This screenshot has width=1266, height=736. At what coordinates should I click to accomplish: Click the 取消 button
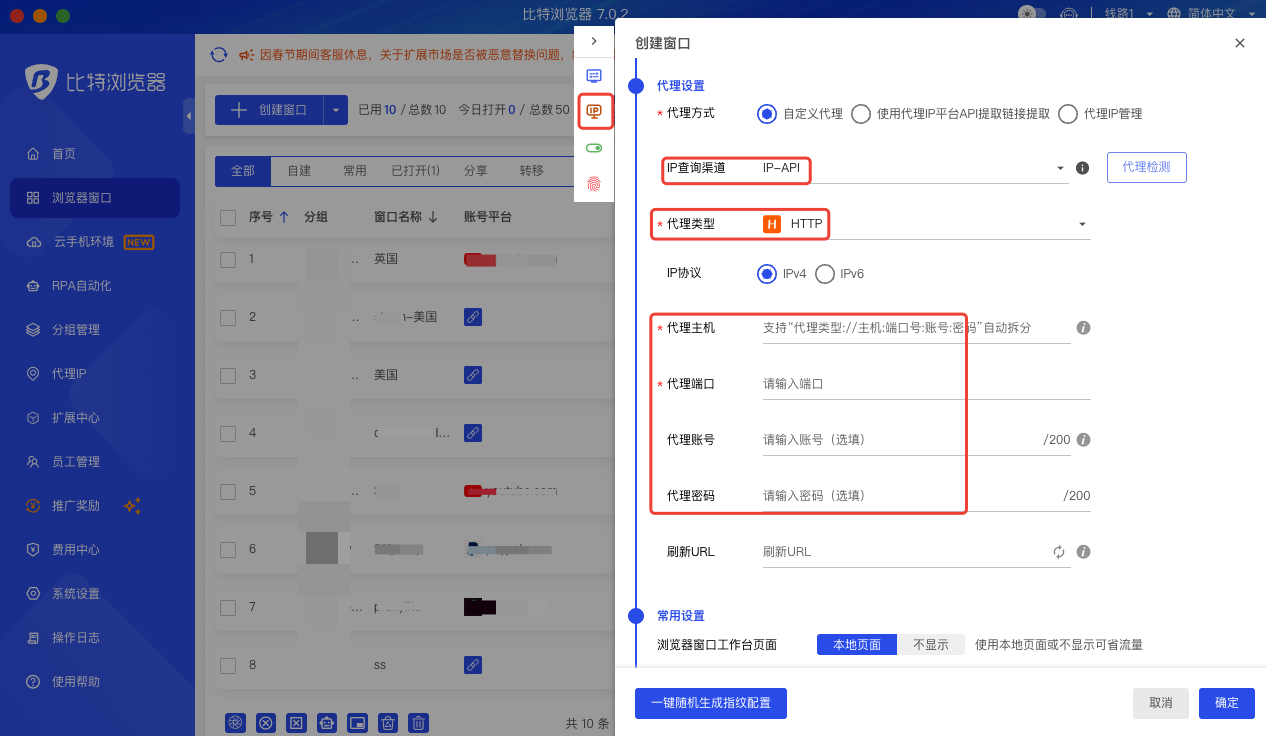[x=1161, y=703]
